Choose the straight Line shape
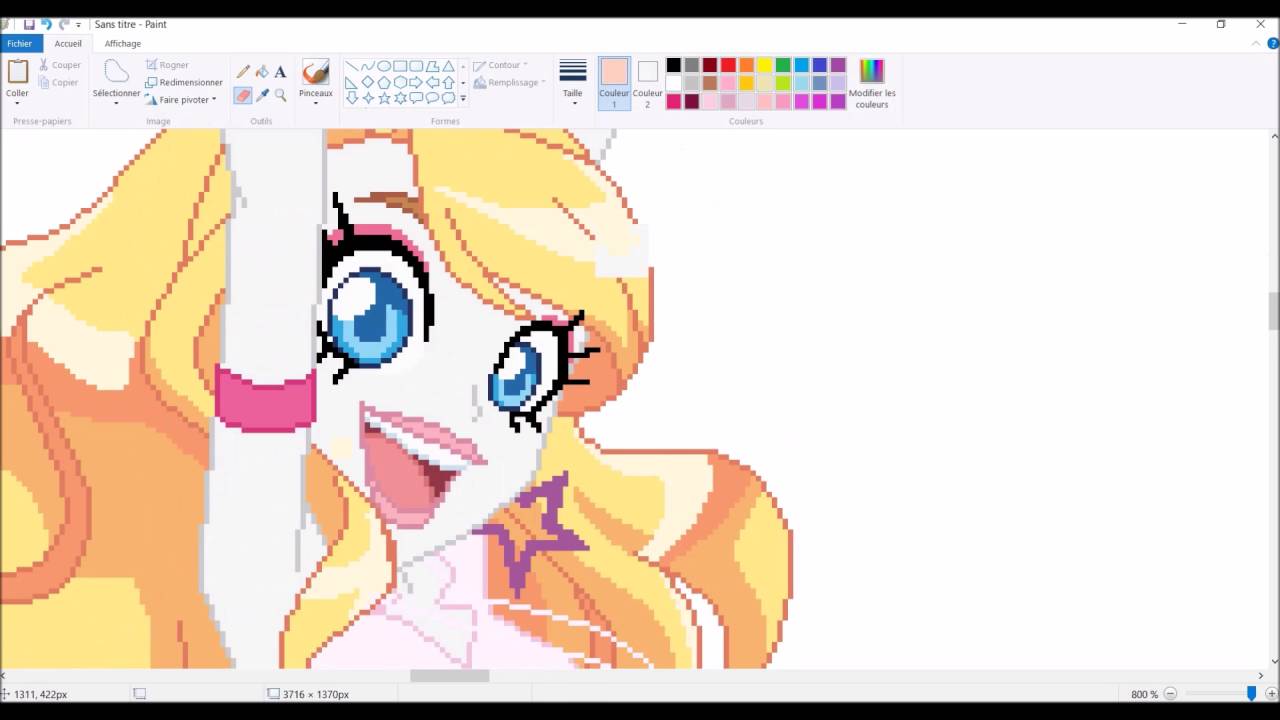 coord(352,66)
